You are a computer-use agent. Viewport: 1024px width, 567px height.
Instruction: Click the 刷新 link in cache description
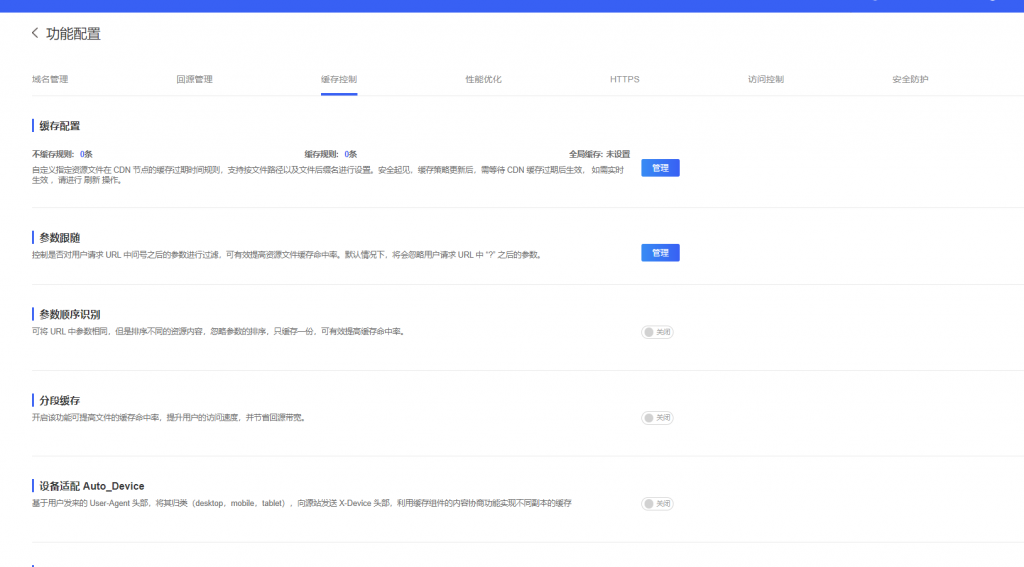(x=84, y=181)
